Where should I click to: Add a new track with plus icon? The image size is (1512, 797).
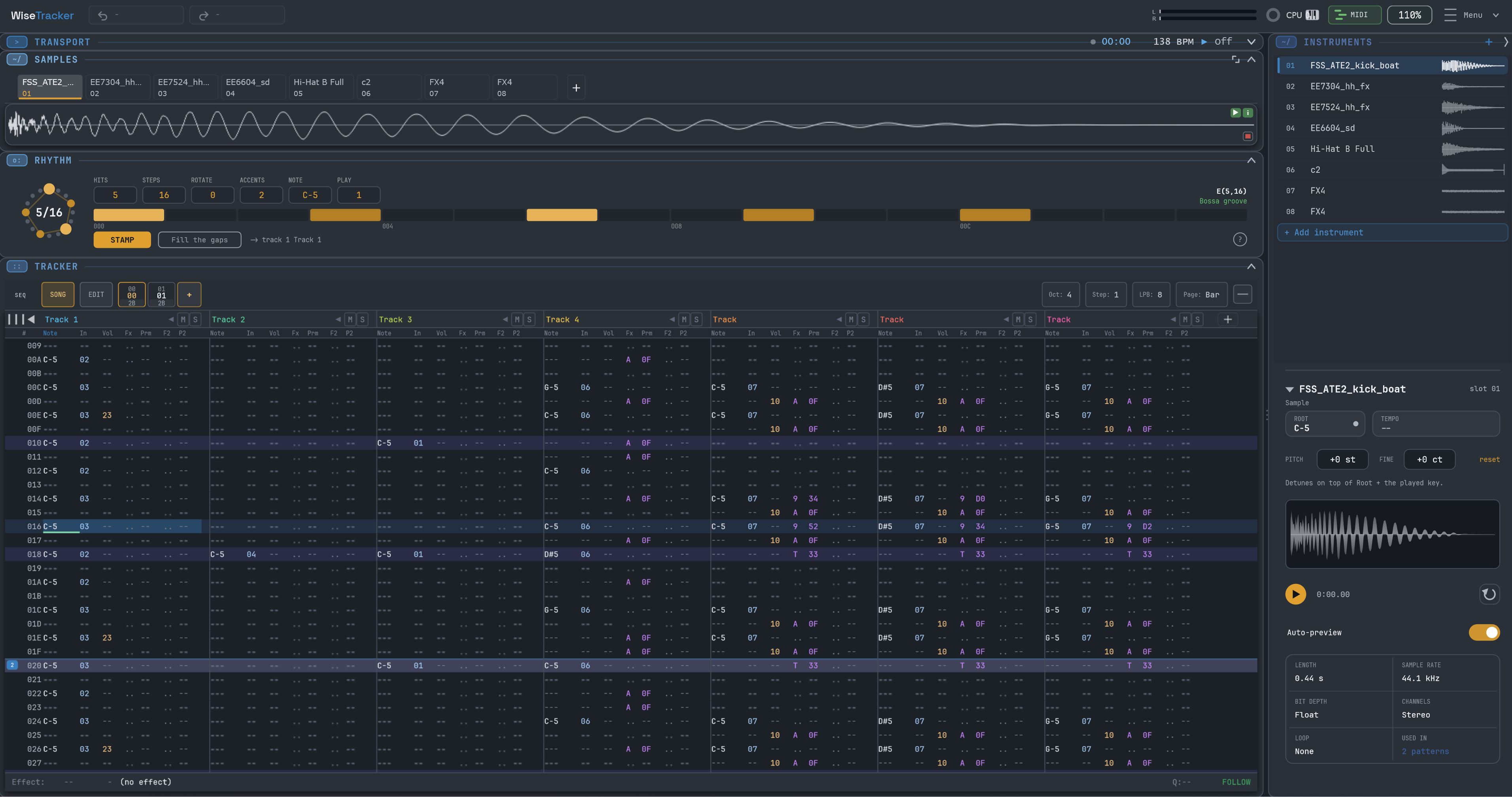tap(1227, 319)
